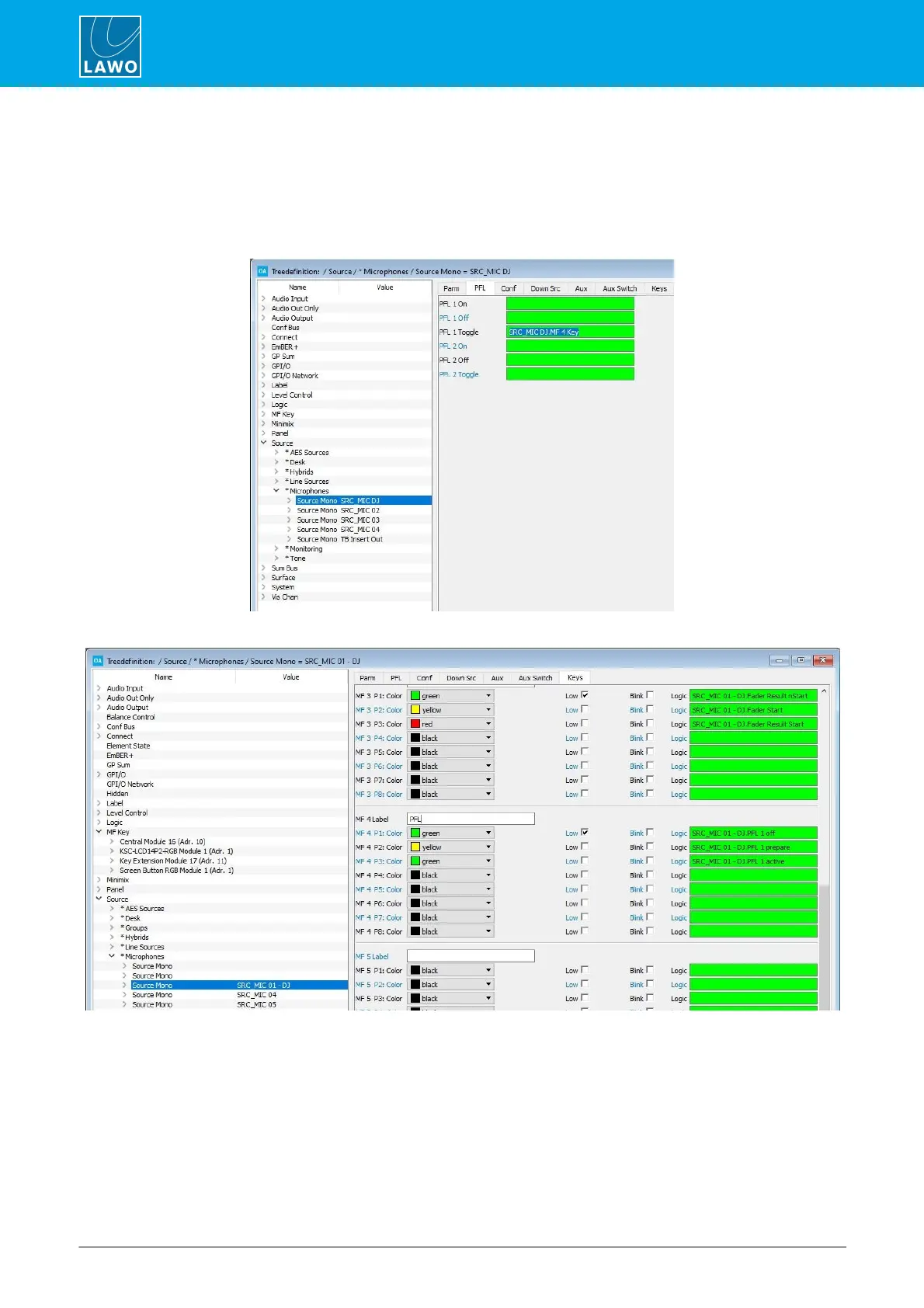Image resolution: width=924 pixels, height=1308 pixels.
Task: Expand *Monitoring in the upper window tree
Action: (x=276, y=548)
